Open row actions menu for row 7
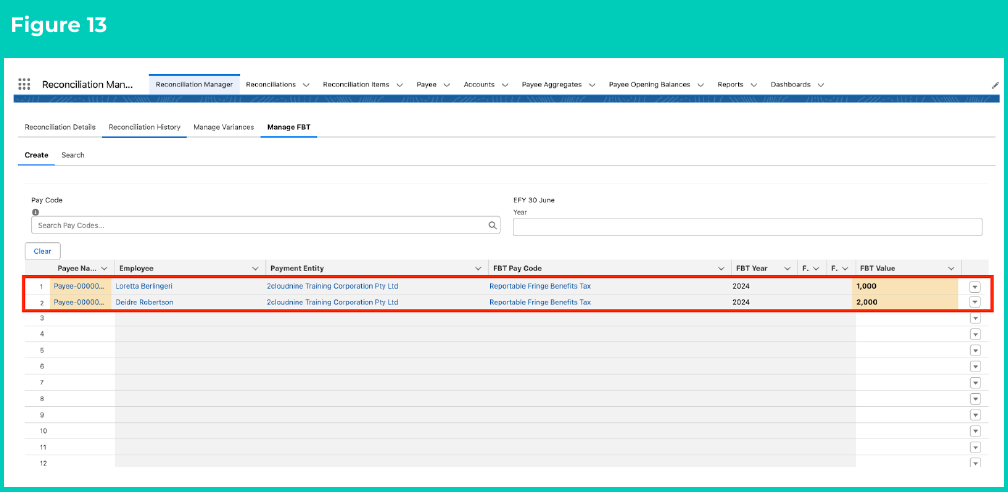 (x=975, y=383)
